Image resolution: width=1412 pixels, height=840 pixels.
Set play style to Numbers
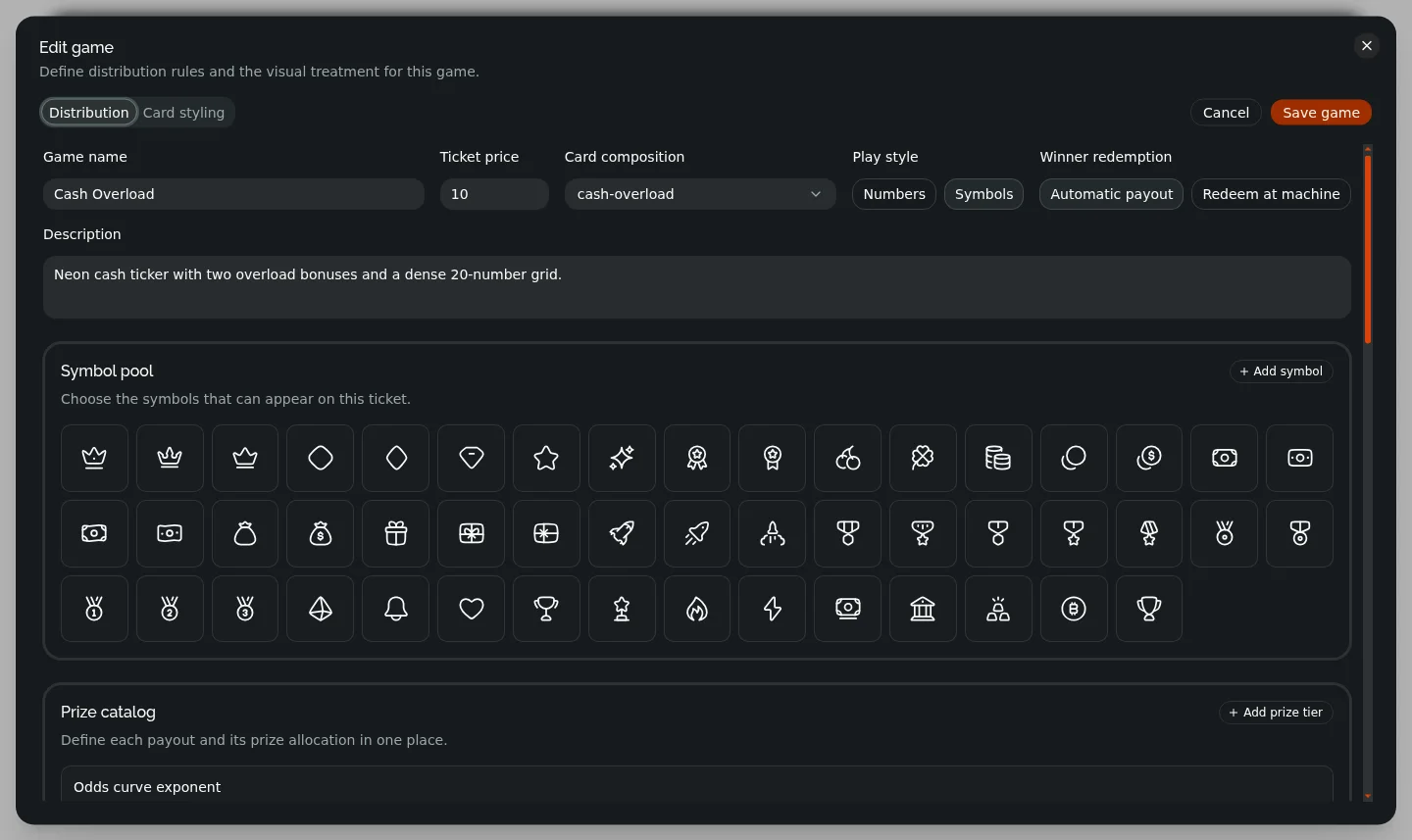[894, 194]
